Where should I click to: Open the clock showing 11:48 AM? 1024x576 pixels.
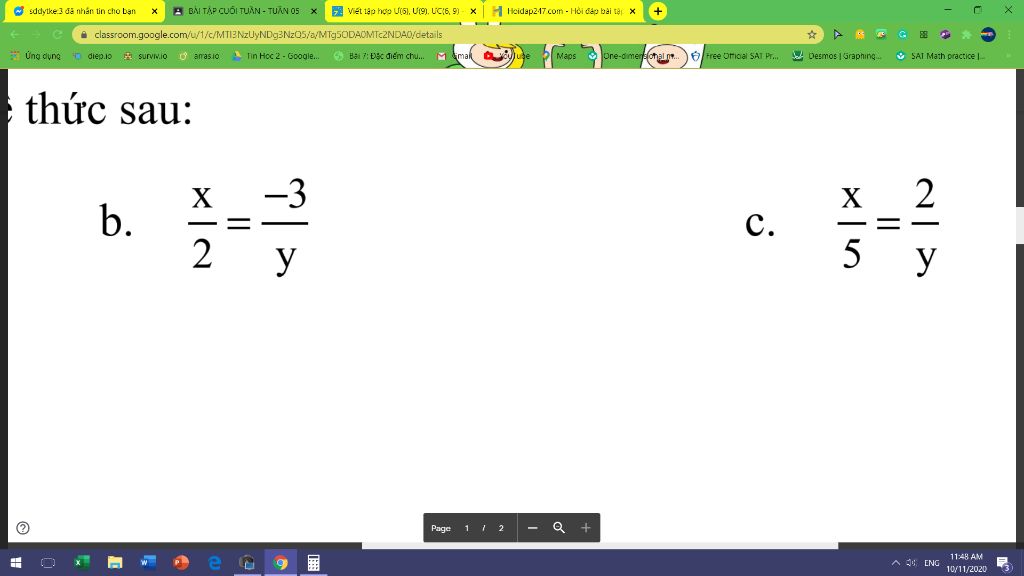pyautogui.click(x=967, y=562)
